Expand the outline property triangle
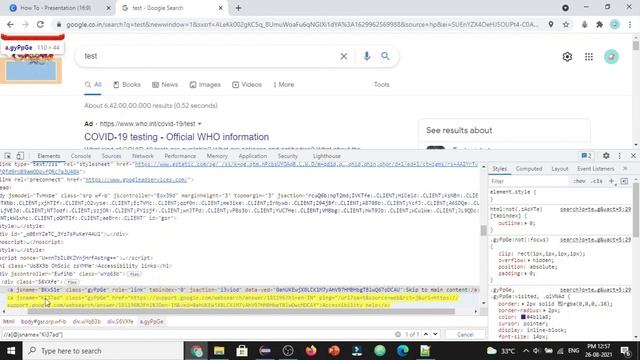The width and height of the screenshot is (640, 360). click(526, 223)
